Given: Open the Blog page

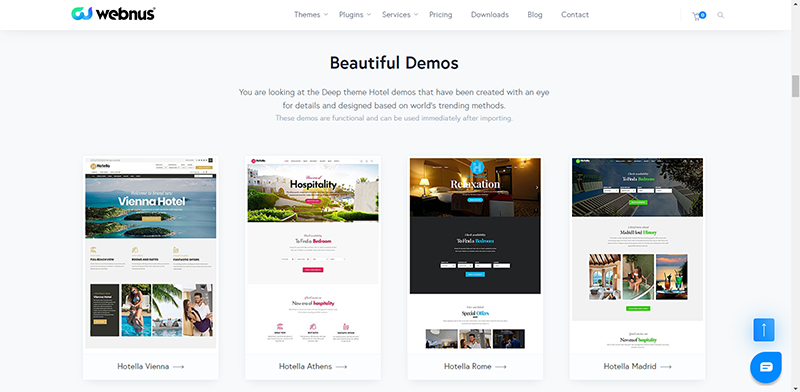Looking at the screenshot, I should click(x=535, y=15).
